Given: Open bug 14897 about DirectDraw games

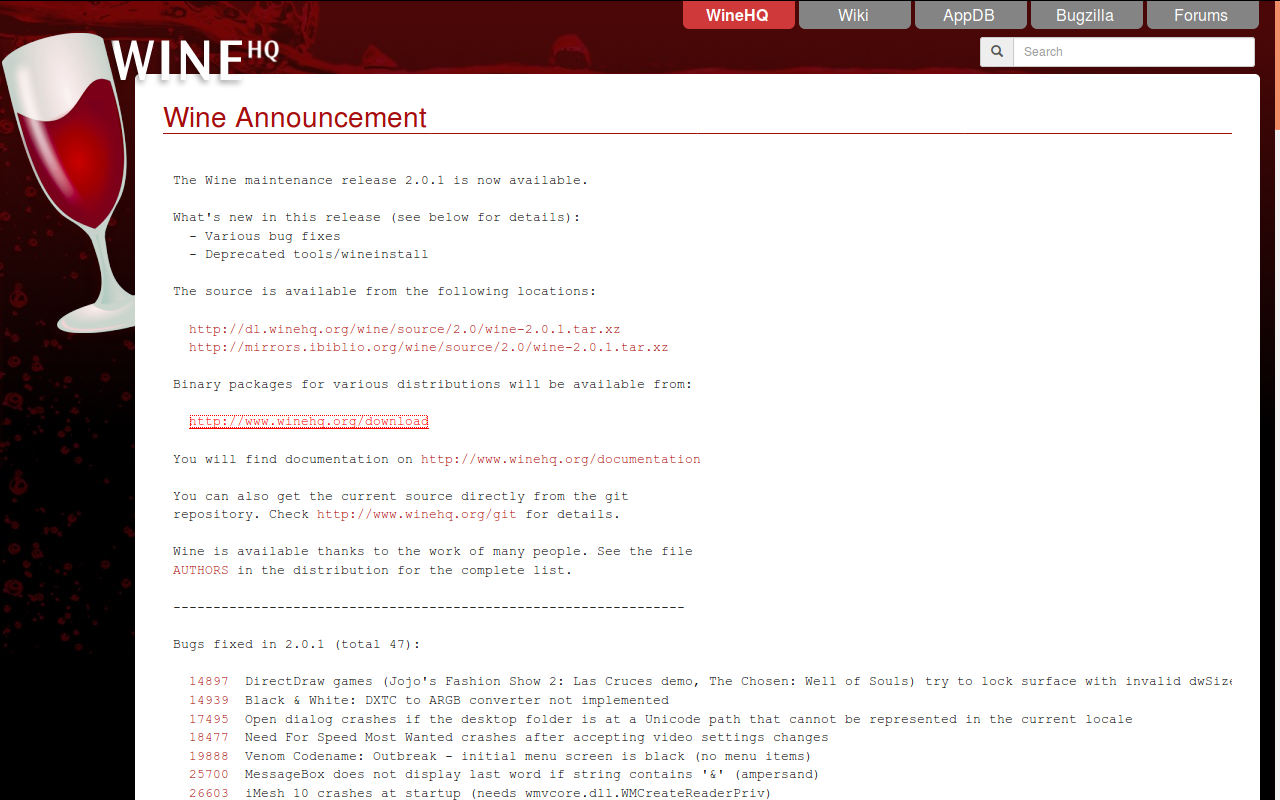Looking at the screenshot, I should 208,681.
